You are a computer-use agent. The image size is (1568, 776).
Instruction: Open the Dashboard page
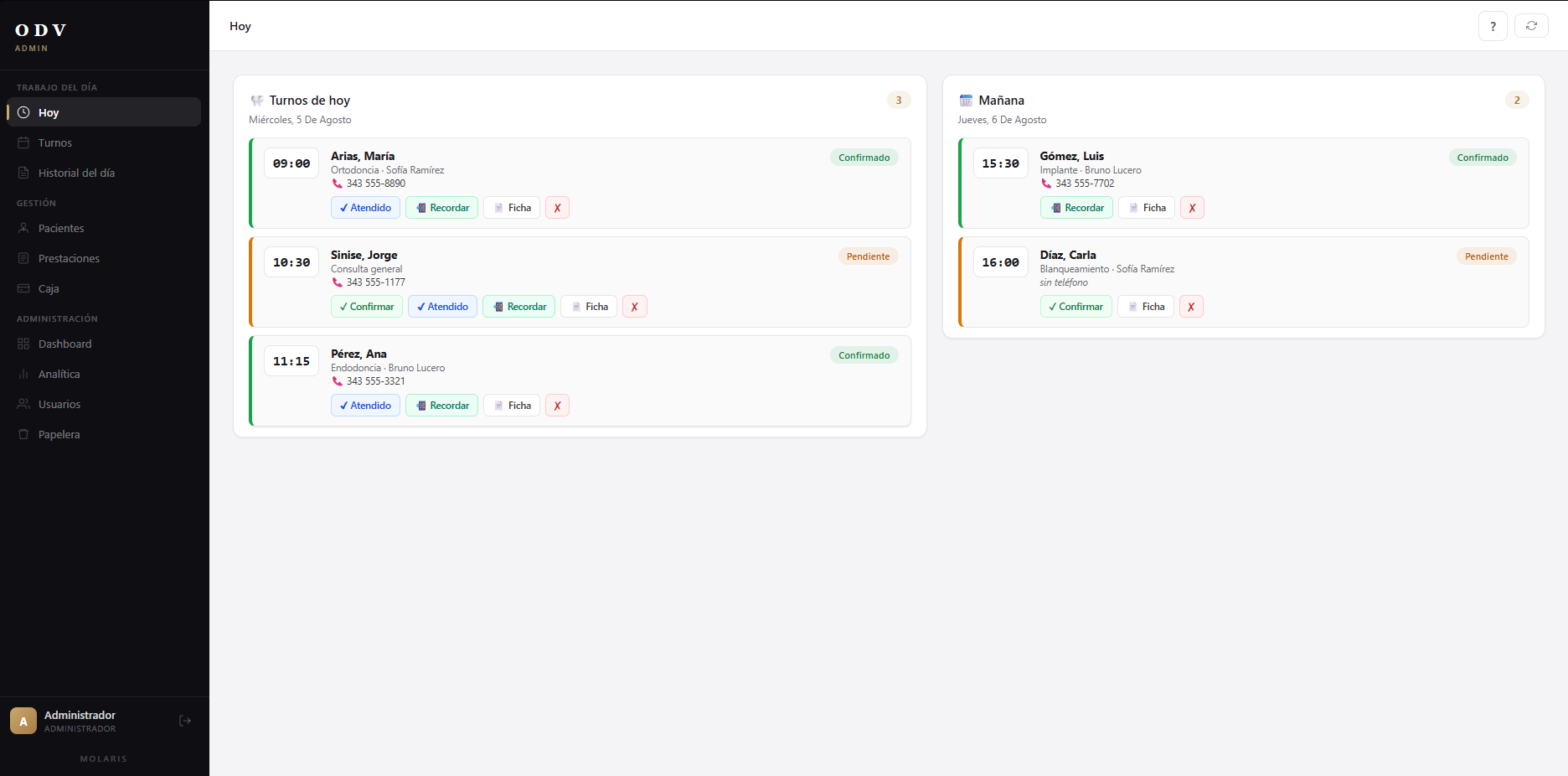[104, 344]
